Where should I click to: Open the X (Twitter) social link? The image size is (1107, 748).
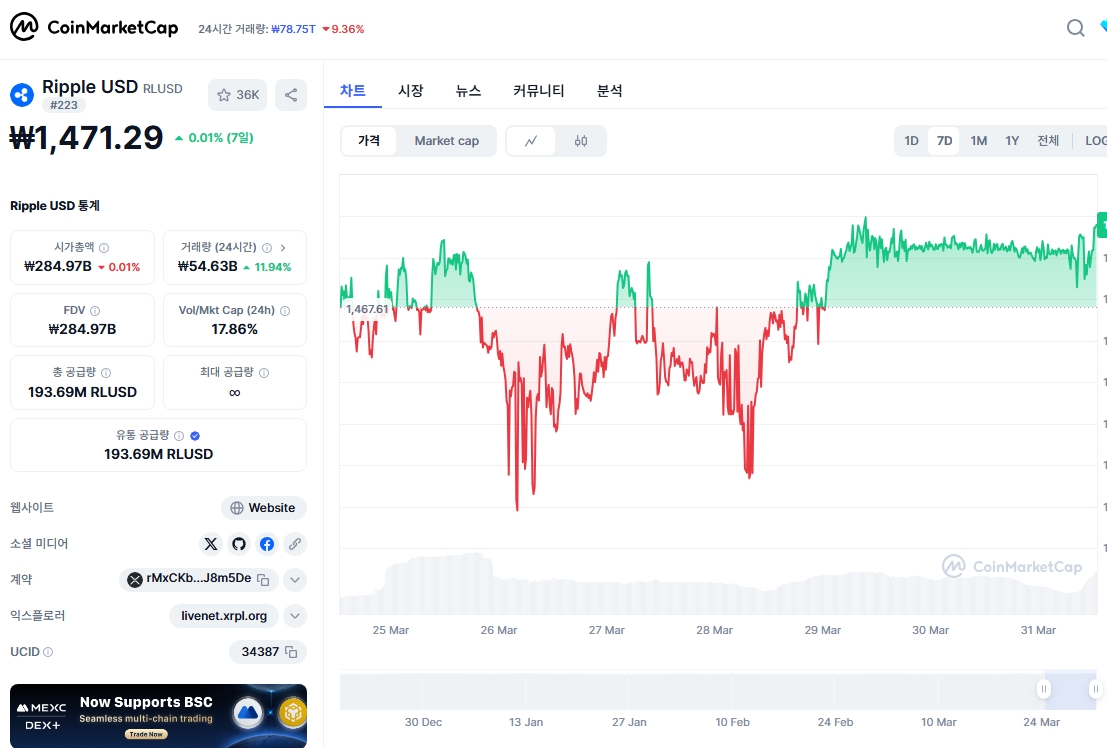(211, 544)
